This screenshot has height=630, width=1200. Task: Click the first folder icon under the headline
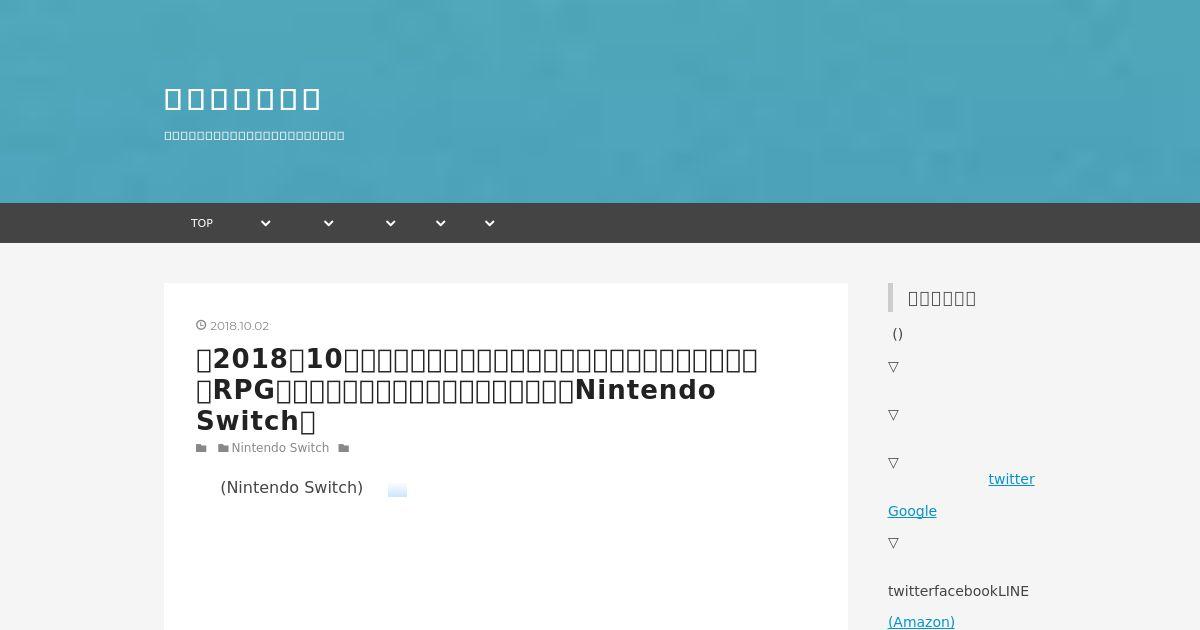[x=201, y=448]
